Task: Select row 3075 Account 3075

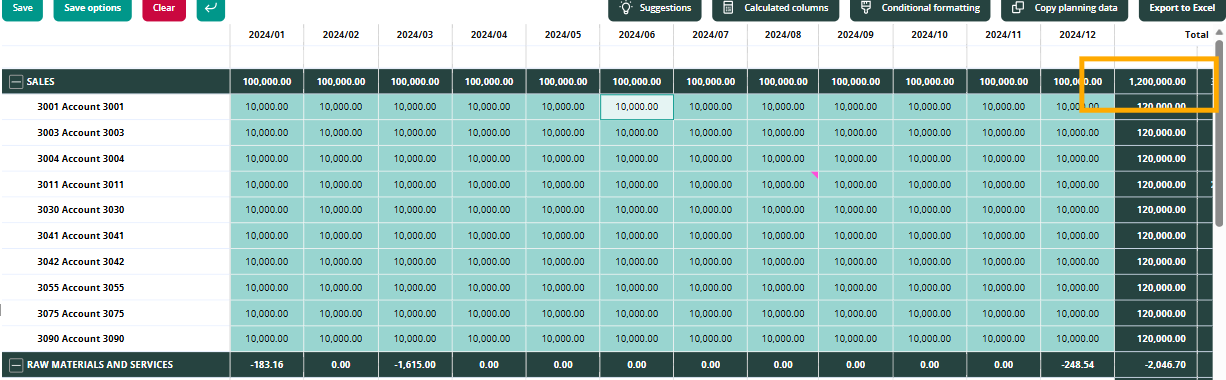Action: [x=115, y=314]
